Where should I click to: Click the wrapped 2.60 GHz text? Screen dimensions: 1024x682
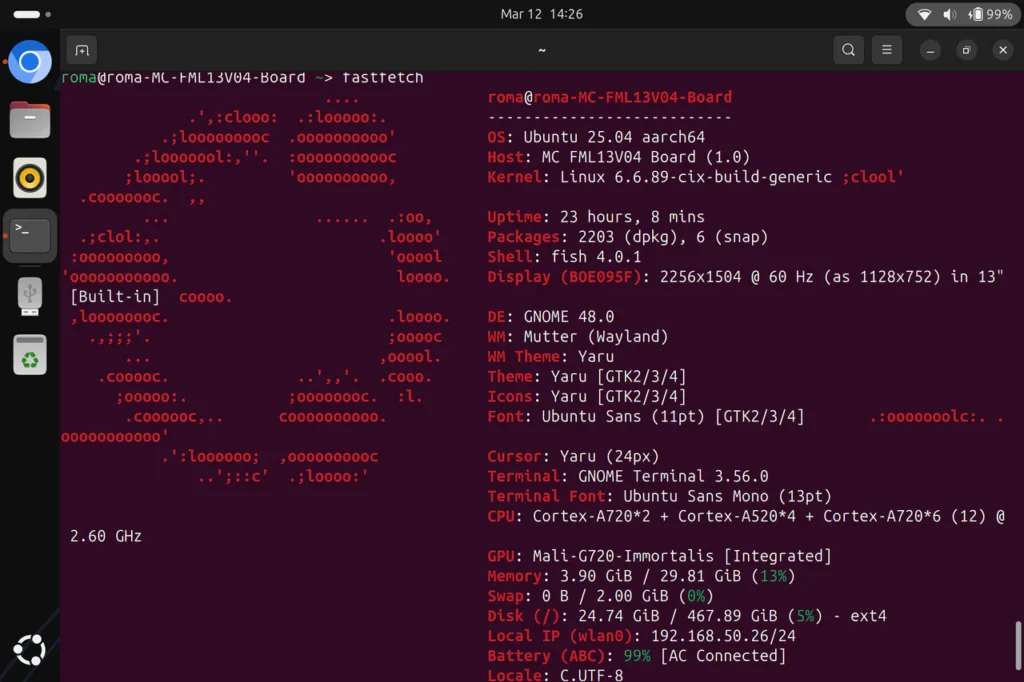[x=106, y=536]
